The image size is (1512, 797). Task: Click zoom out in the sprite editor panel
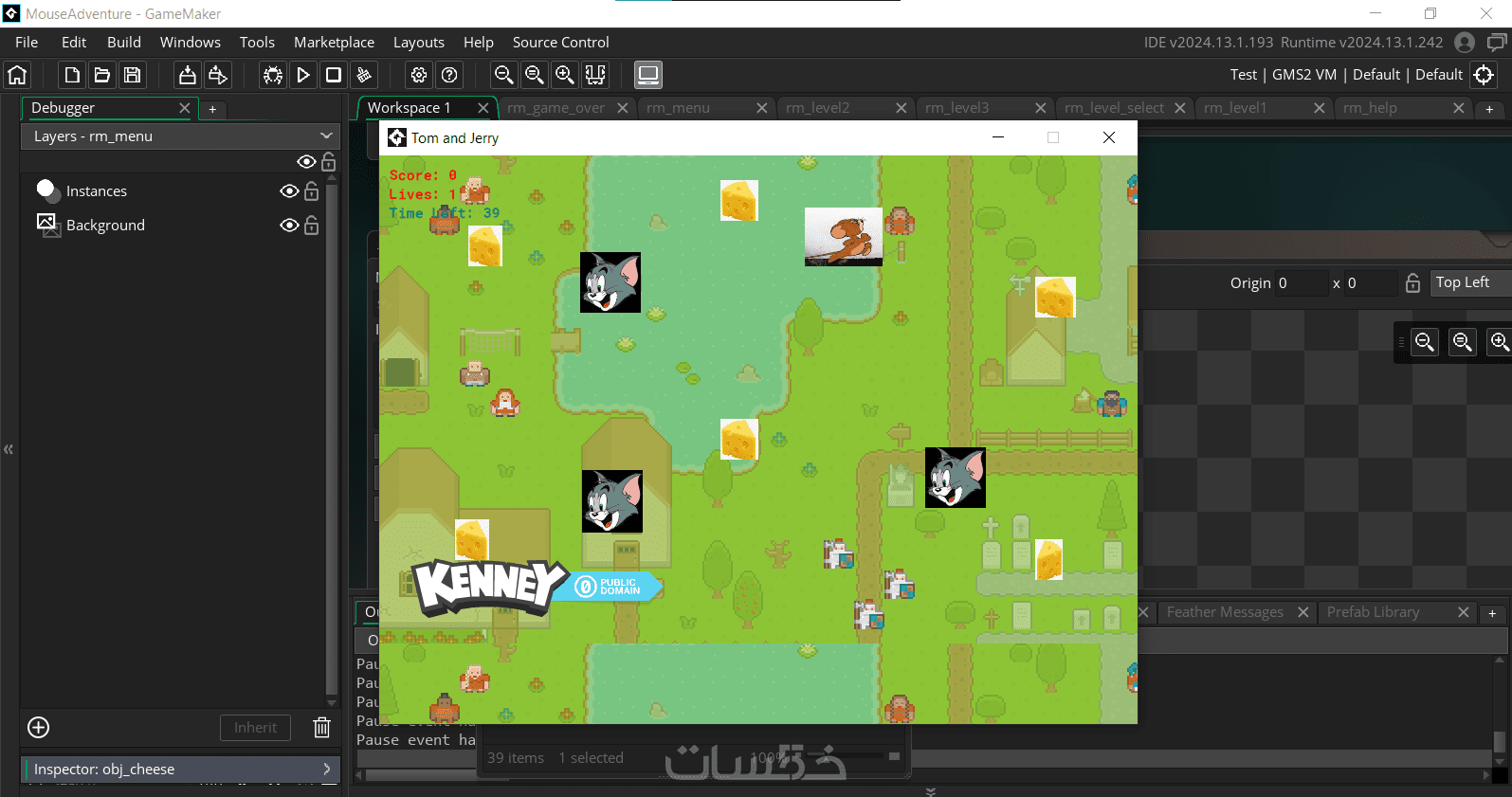[x=1425, y=342]
